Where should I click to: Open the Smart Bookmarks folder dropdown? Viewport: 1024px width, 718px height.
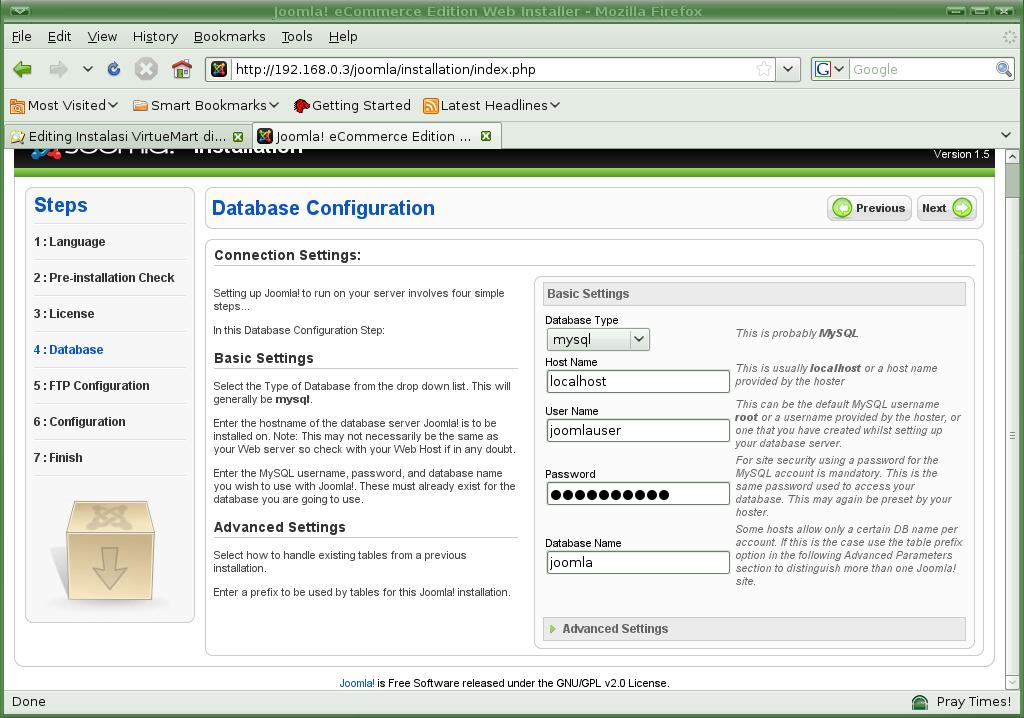coord(206,105)
